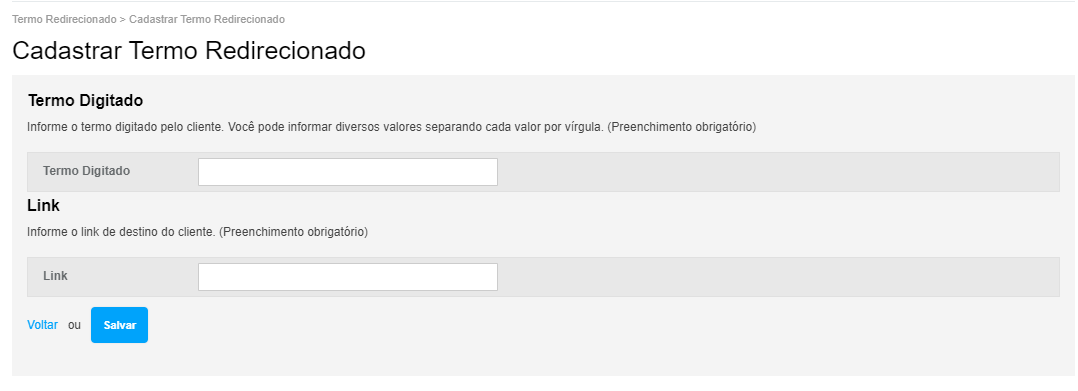Click the 'ou' text beside Voltar
Viewport: 1078px width, 391px height.
[x=74, y=326]
